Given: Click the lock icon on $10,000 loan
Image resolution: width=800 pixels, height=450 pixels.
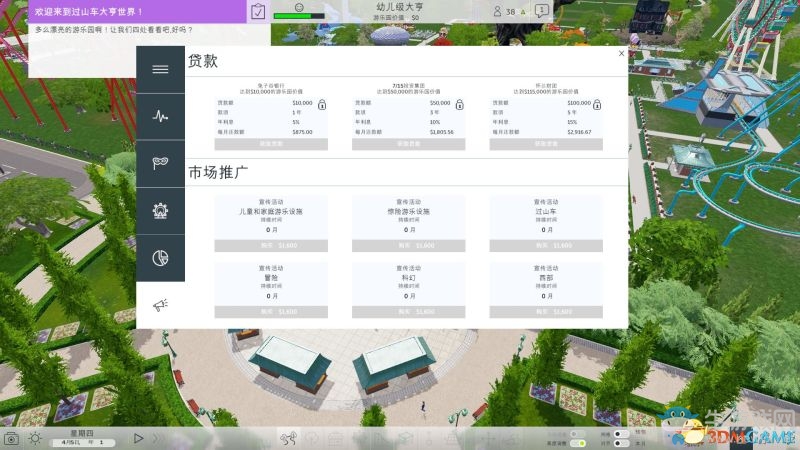Looking at the screenshot, I should click(x=322, y=105).
